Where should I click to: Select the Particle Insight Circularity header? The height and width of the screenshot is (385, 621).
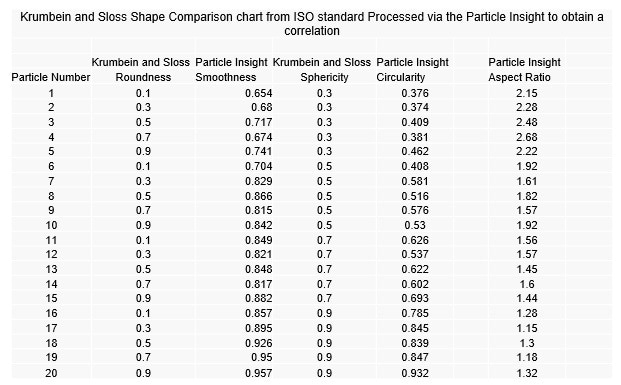pyautogui.click(x=412, y=70)
